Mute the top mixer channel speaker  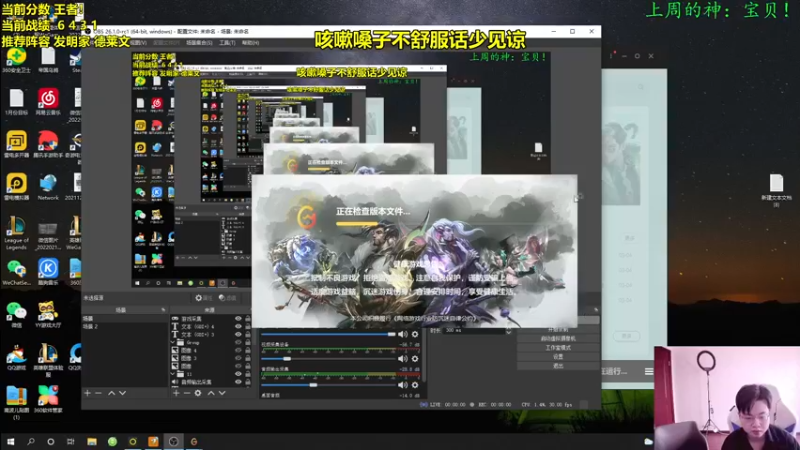point(403,334)
